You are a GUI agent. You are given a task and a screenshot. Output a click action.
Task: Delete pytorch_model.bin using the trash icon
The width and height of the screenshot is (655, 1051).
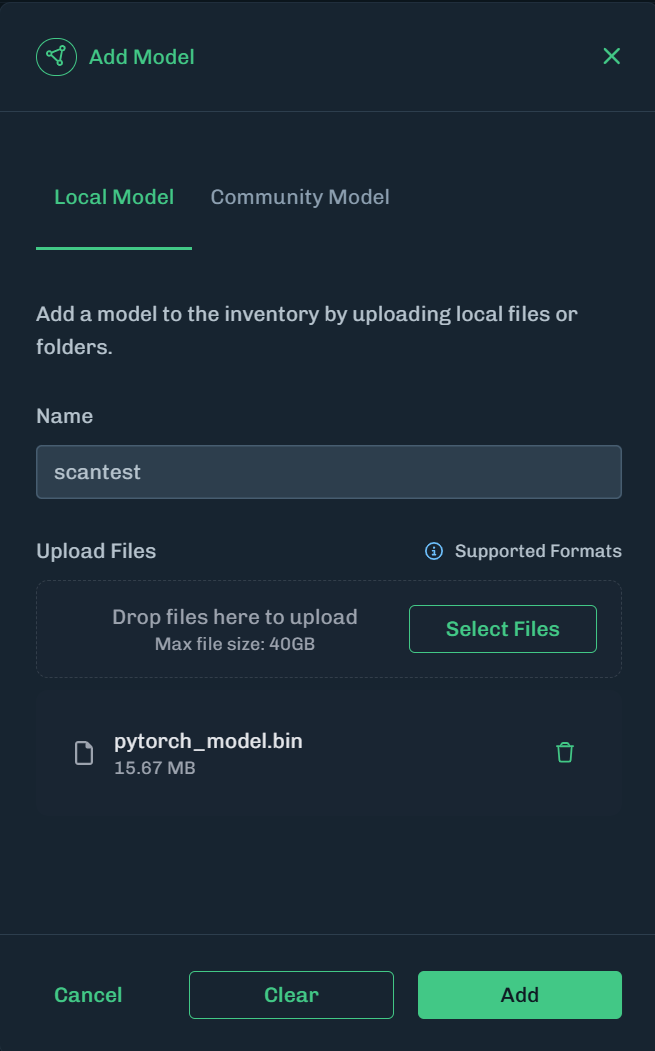pyautogui.click(x=565, y=752)
